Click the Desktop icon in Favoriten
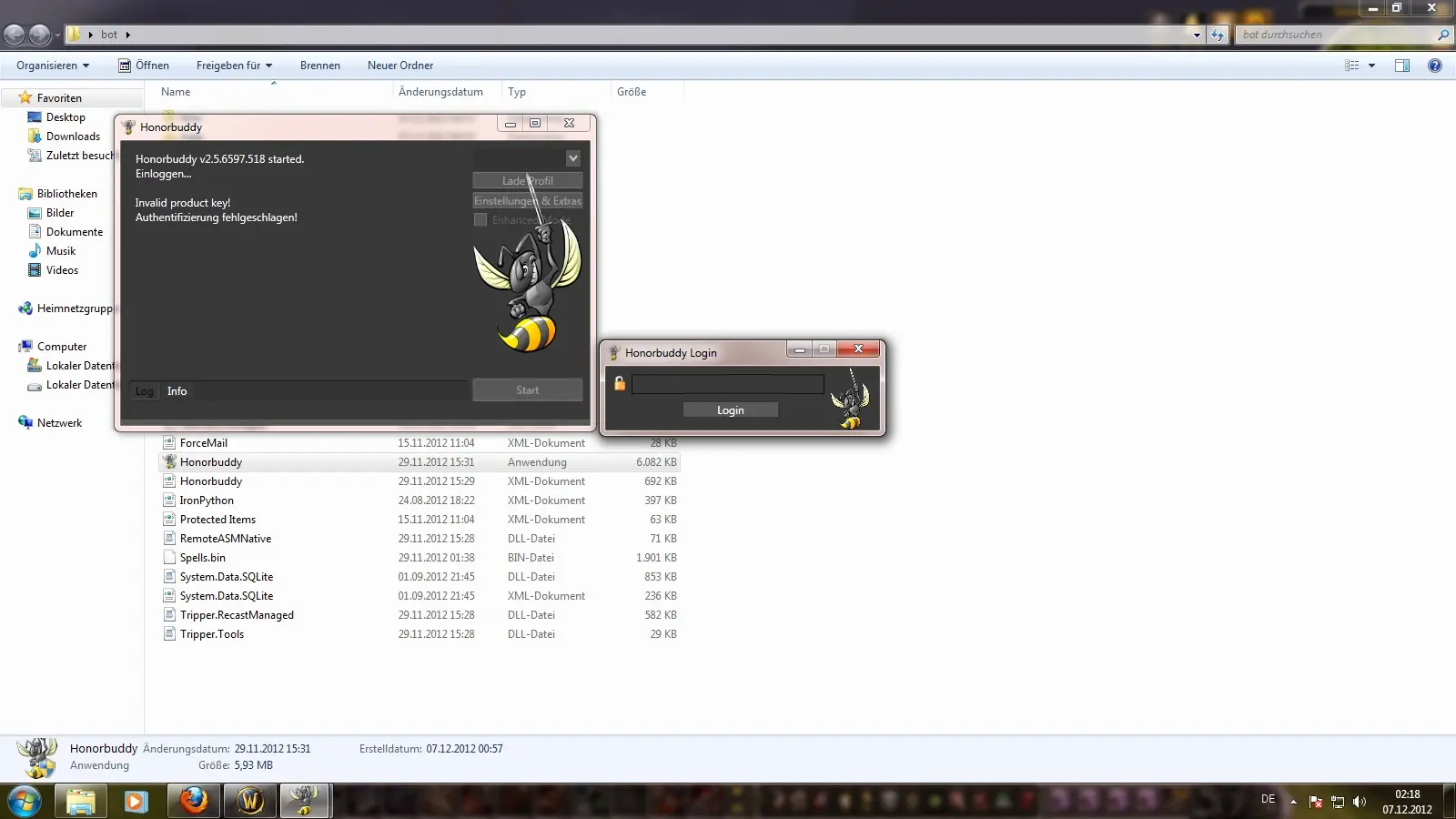This screenshot has width=1456, height=819. tap(35, 117)
